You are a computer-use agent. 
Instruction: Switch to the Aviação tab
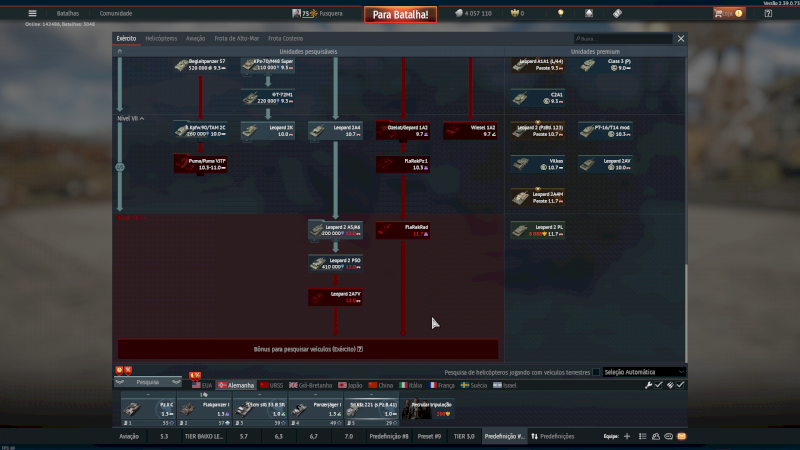pyautogui.click(x=195, y=38)
